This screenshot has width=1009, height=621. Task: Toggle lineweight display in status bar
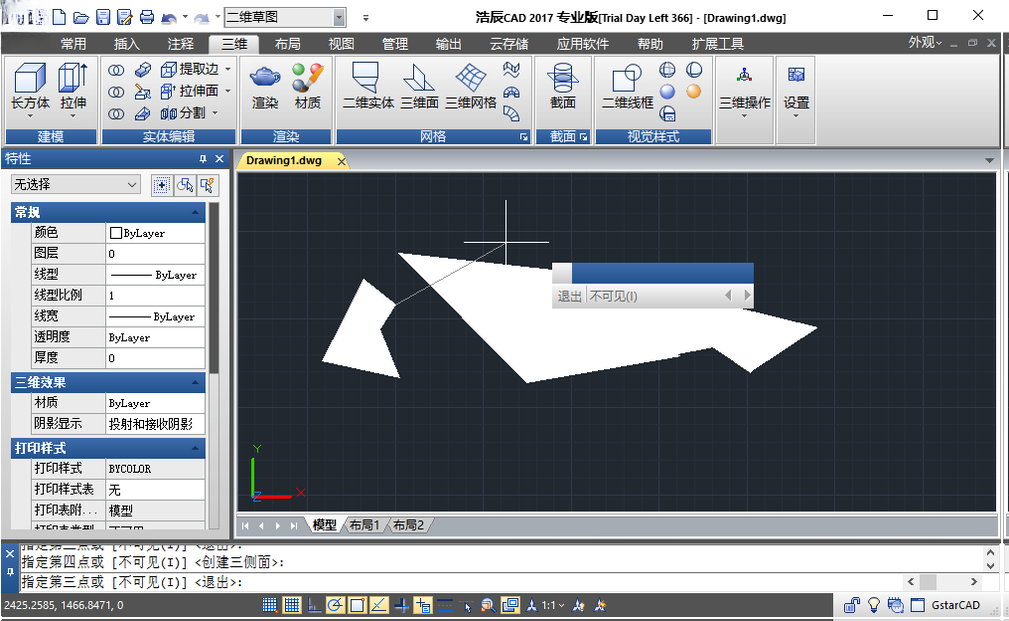coord(445,605)
